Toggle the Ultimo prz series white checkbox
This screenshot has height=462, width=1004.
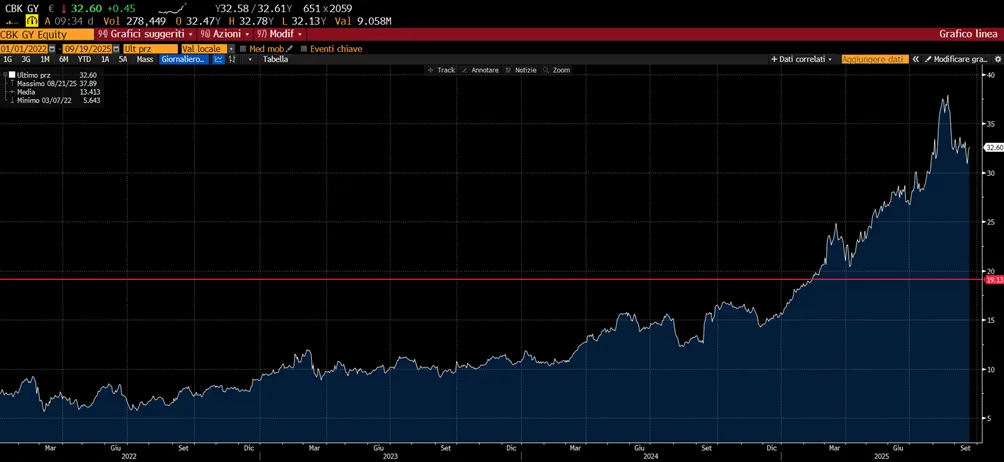tap(12, 75)
